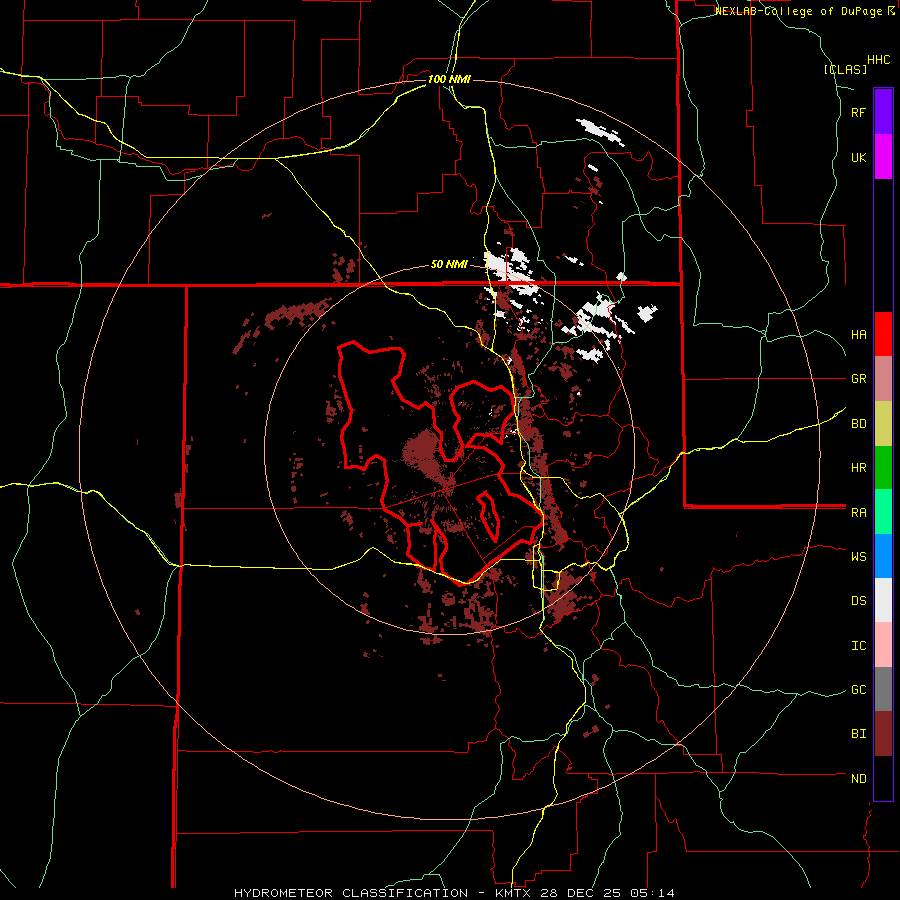
Task: Click the 100 NMI range ring label
Action: coord(449,79)
